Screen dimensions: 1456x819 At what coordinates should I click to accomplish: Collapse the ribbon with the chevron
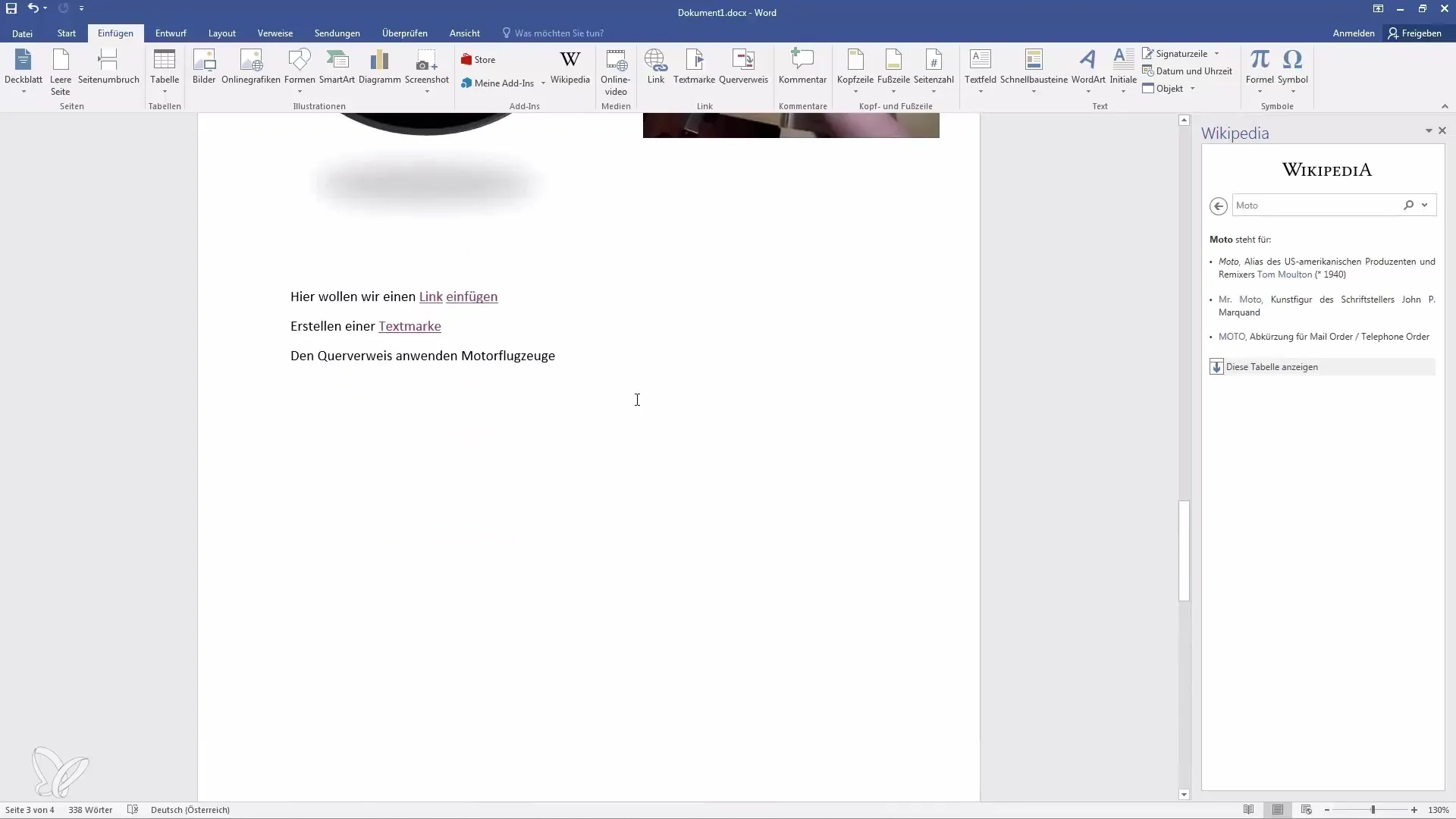point(1445,106)
